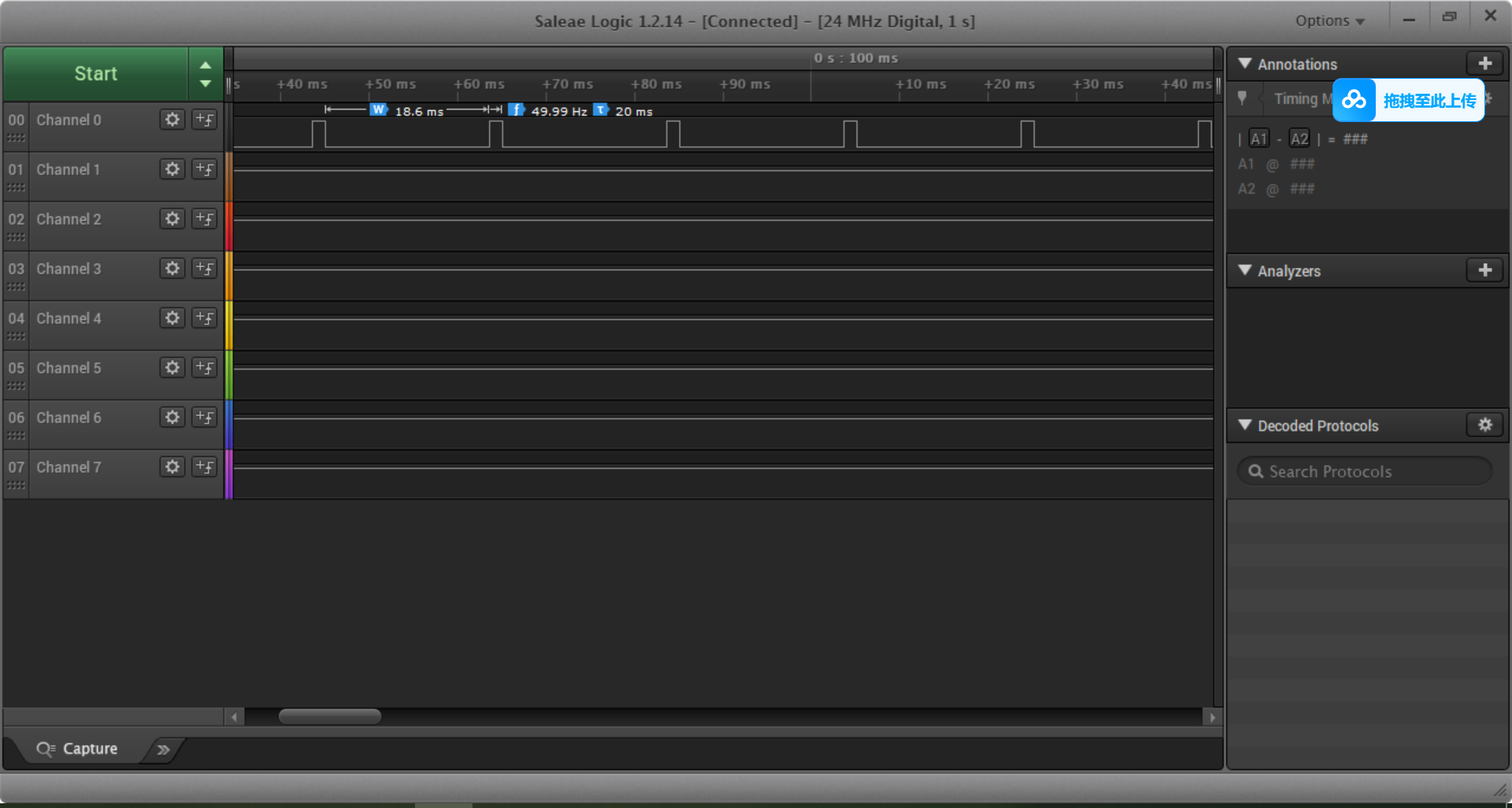The image size is (1512, 808).
Task: Toggle the A1 timing marker
Action: [x=1258, y=139]
